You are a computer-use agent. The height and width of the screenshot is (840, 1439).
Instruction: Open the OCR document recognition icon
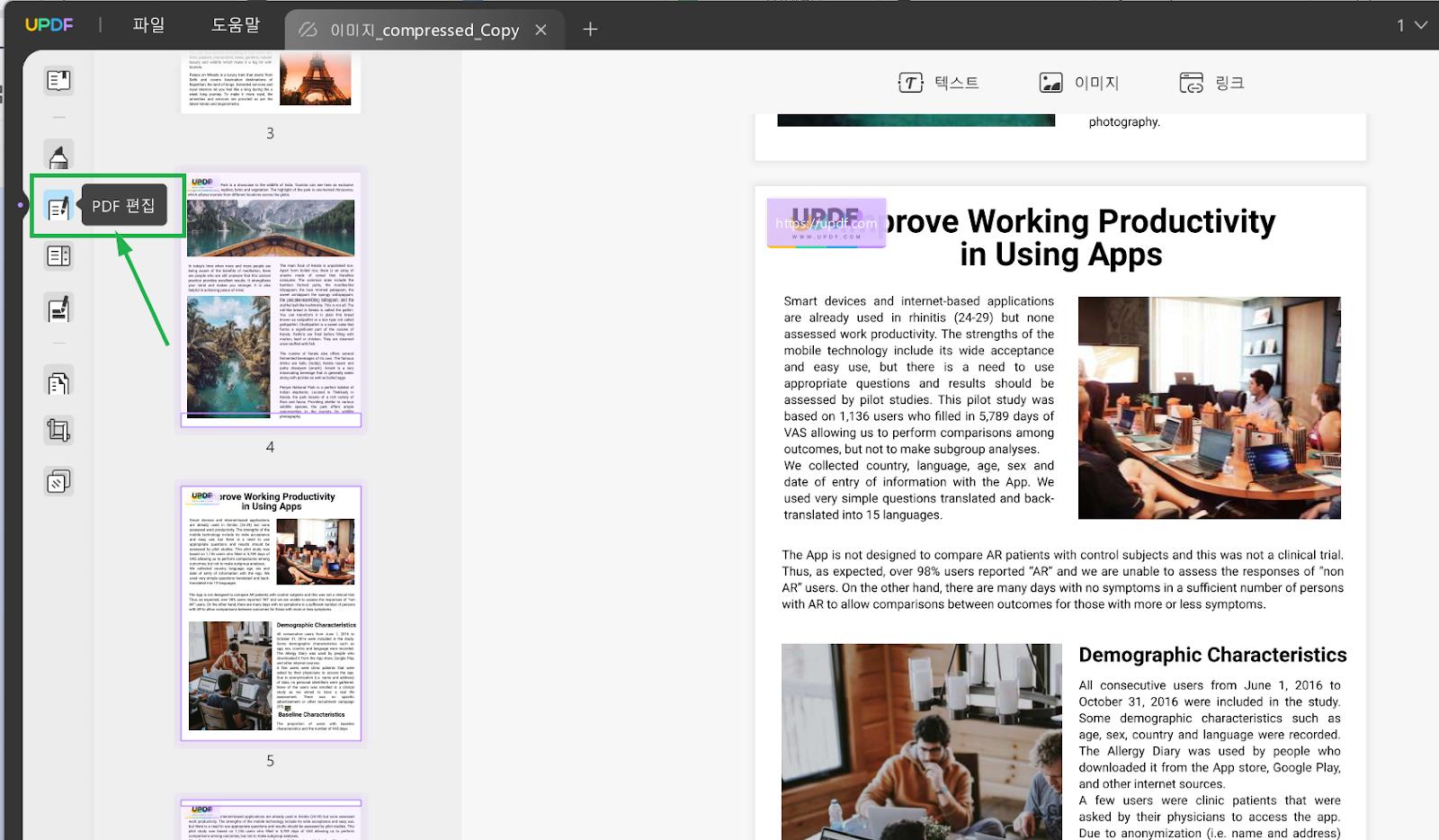pyautogui.click(x=58, y=383)
